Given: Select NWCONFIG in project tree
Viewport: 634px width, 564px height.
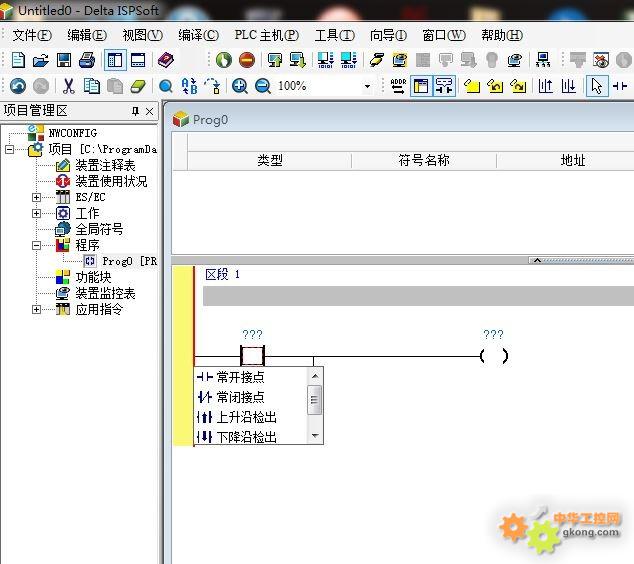Looking at the screenshot, I should (72, 133).
